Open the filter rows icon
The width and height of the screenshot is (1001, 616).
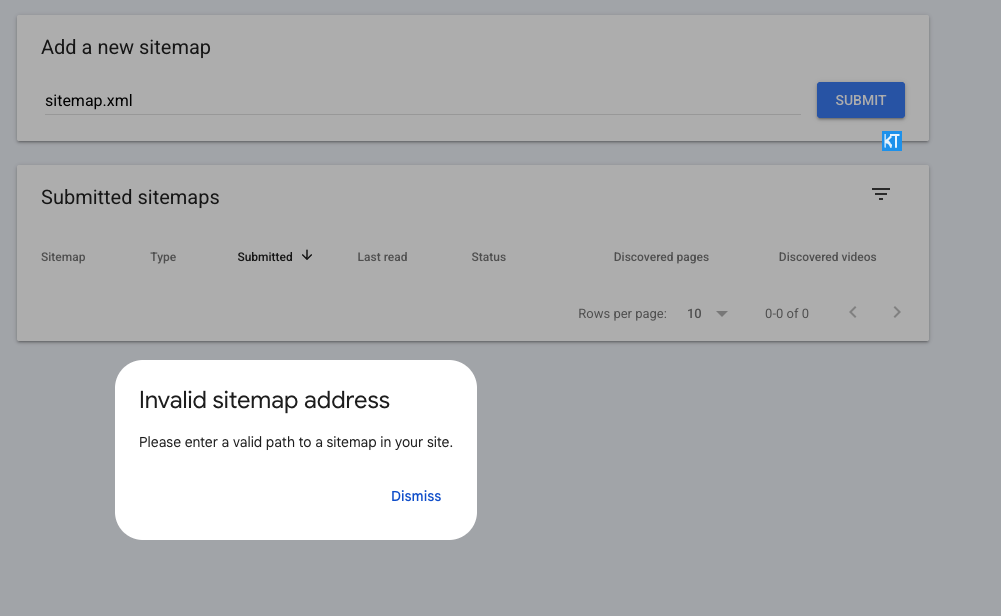point(880,194)
